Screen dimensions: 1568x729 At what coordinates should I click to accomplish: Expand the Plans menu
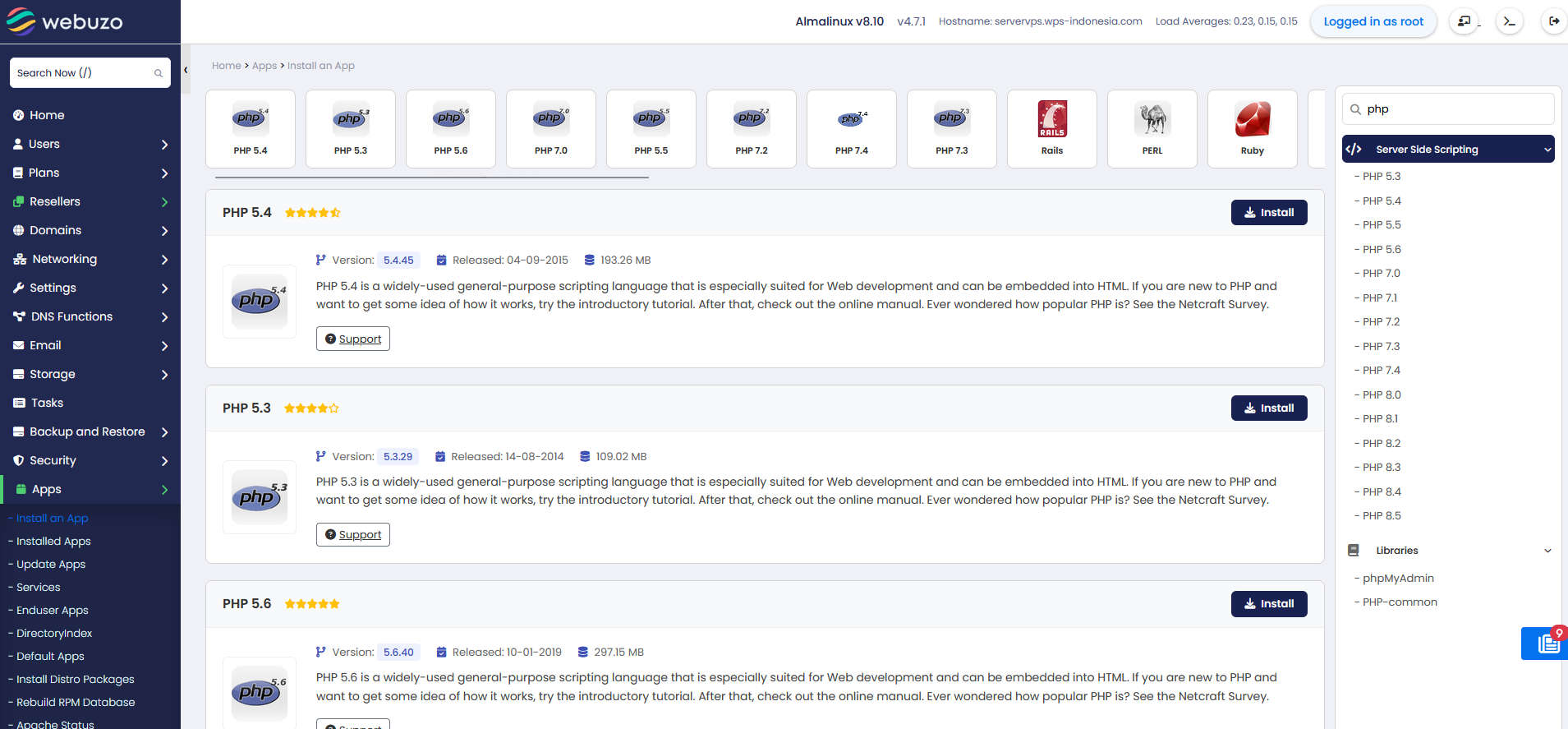point(90,173)
